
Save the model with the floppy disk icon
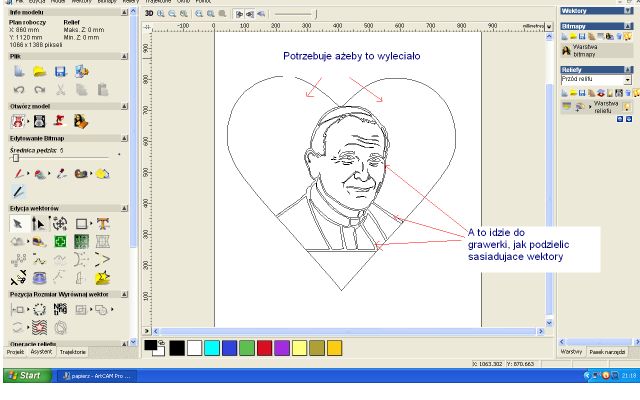[60, 72]
